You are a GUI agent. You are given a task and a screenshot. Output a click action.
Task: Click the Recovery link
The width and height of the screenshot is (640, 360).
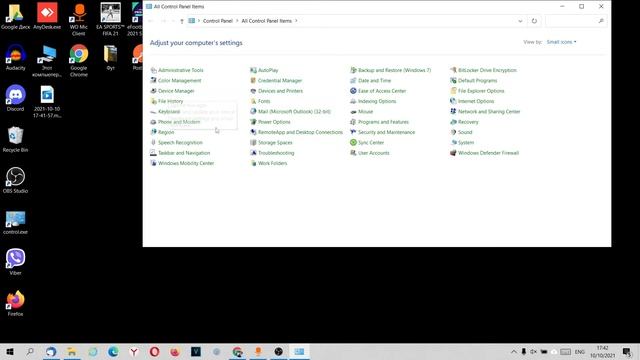pos(468,122)
